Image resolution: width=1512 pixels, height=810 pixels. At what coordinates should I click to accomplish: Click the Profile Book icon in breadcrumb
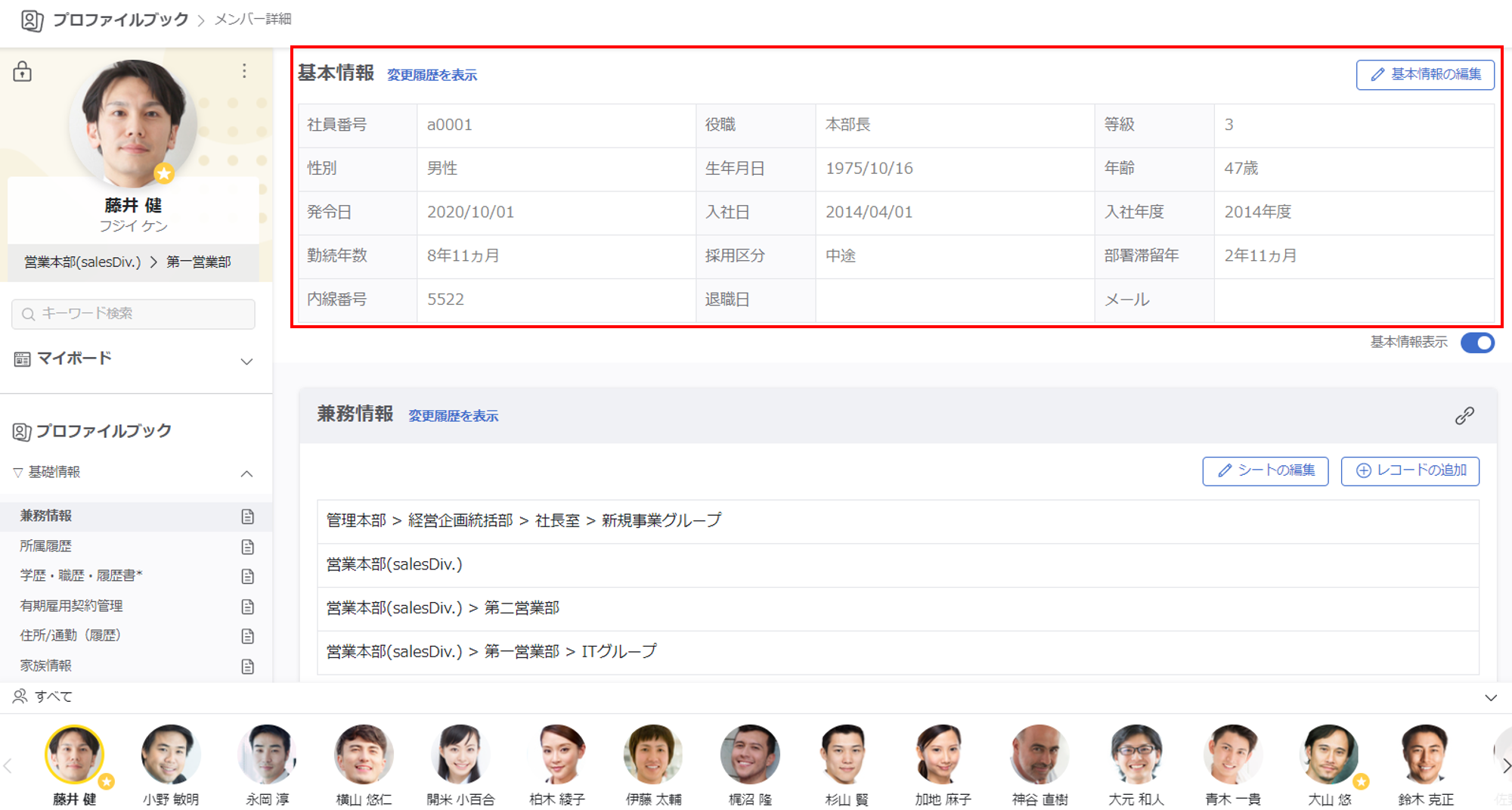pyautogui.click(x=32, y=20)
